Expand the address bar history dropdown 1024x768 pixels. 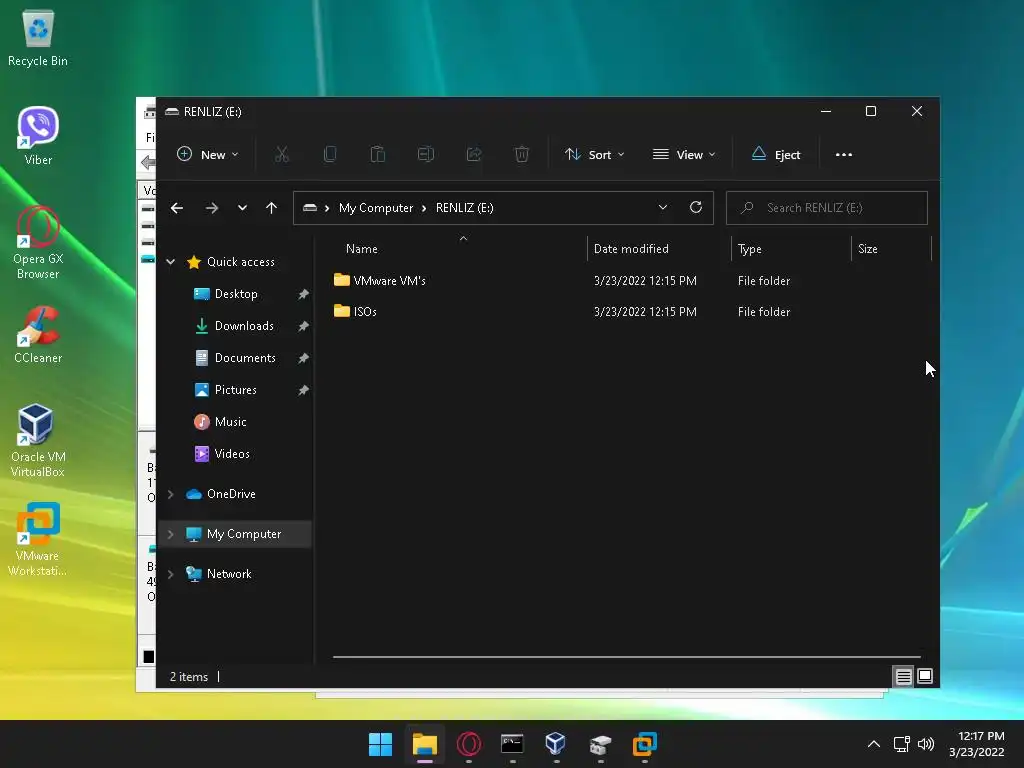click(x=663, y=208)
